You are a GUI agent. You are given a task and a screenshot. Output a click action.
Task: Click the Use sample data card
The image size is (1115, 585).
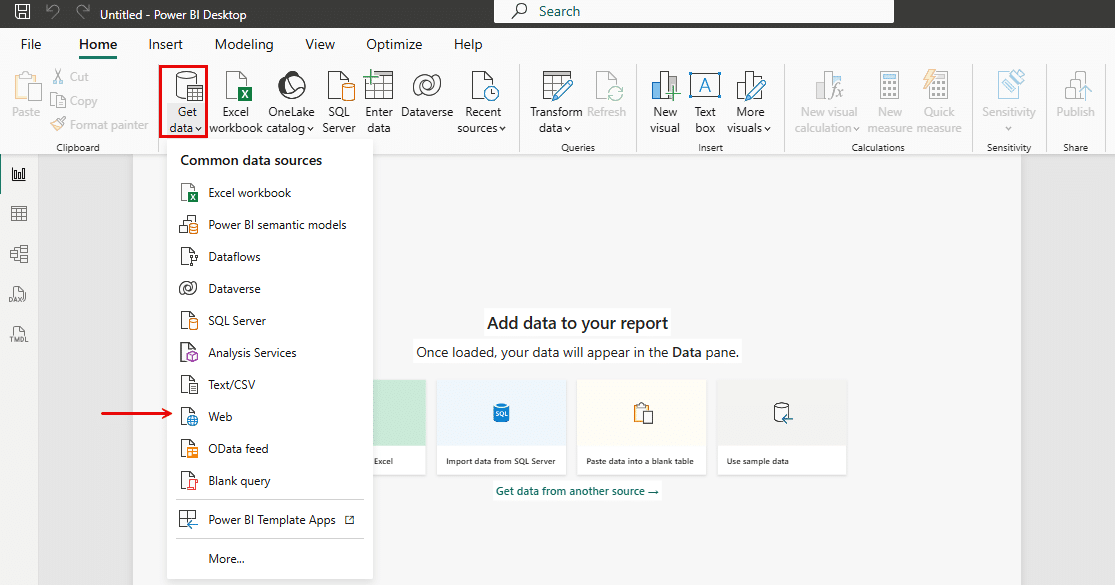pyautogui.click(x=781, y=427)
